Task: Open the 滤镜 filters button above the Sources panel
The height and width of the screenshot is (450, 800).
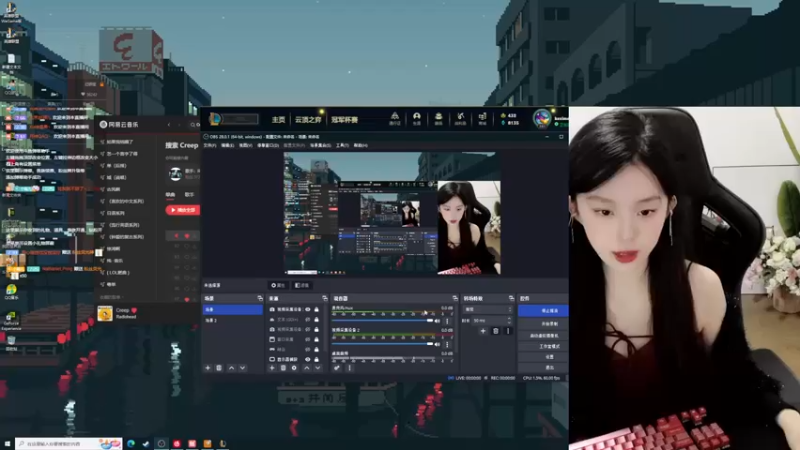Action: (x=302, y=285)
